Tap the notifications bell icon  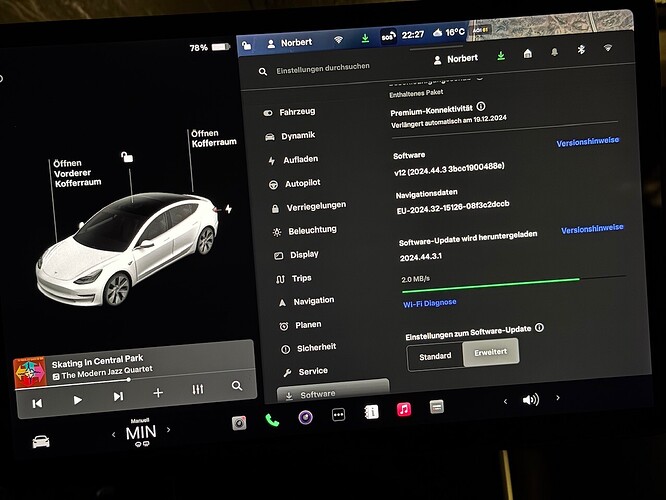coord(554,52)
